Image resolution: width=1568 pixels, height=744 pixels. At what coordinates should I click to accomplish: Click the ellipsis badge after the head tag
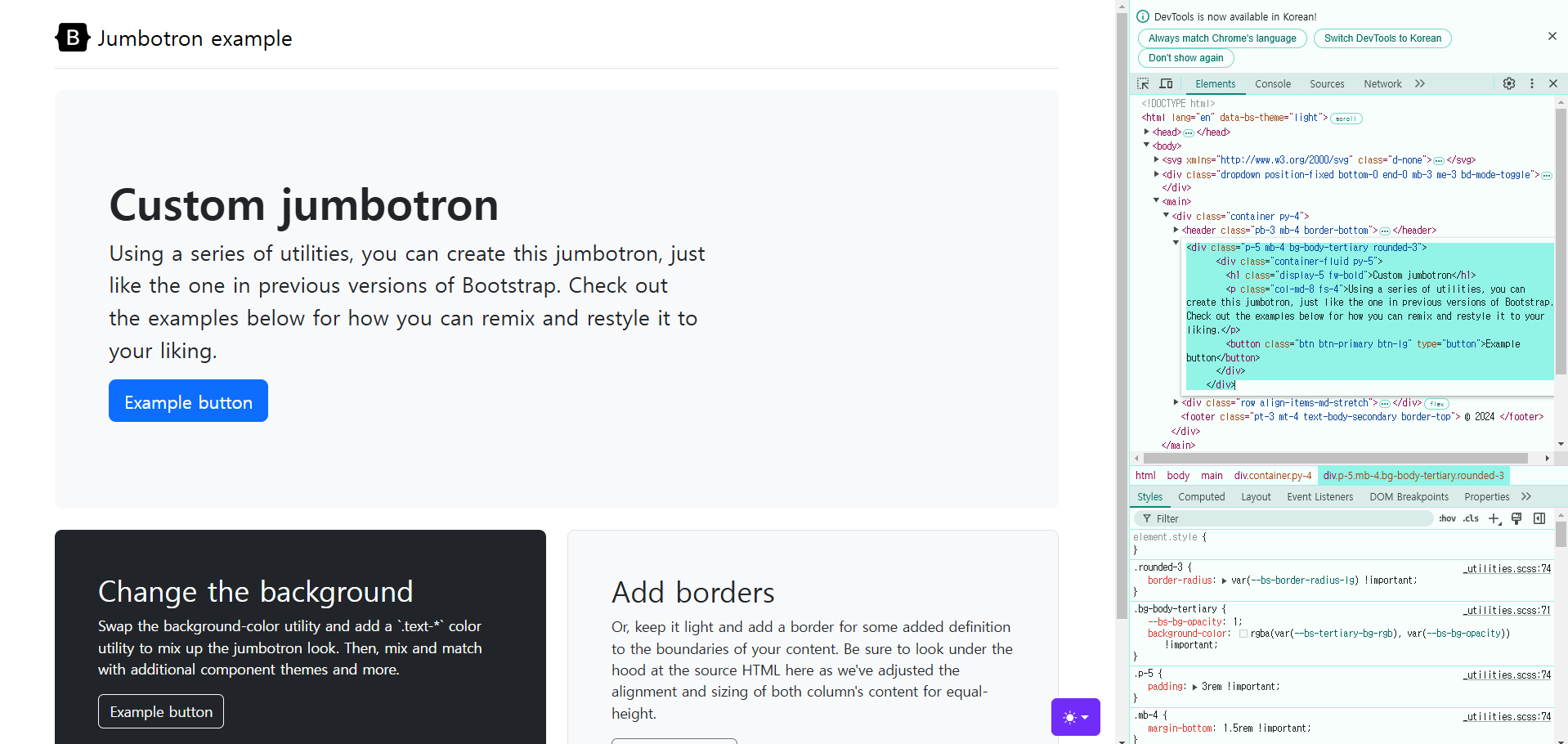[x=1189, y=132]
